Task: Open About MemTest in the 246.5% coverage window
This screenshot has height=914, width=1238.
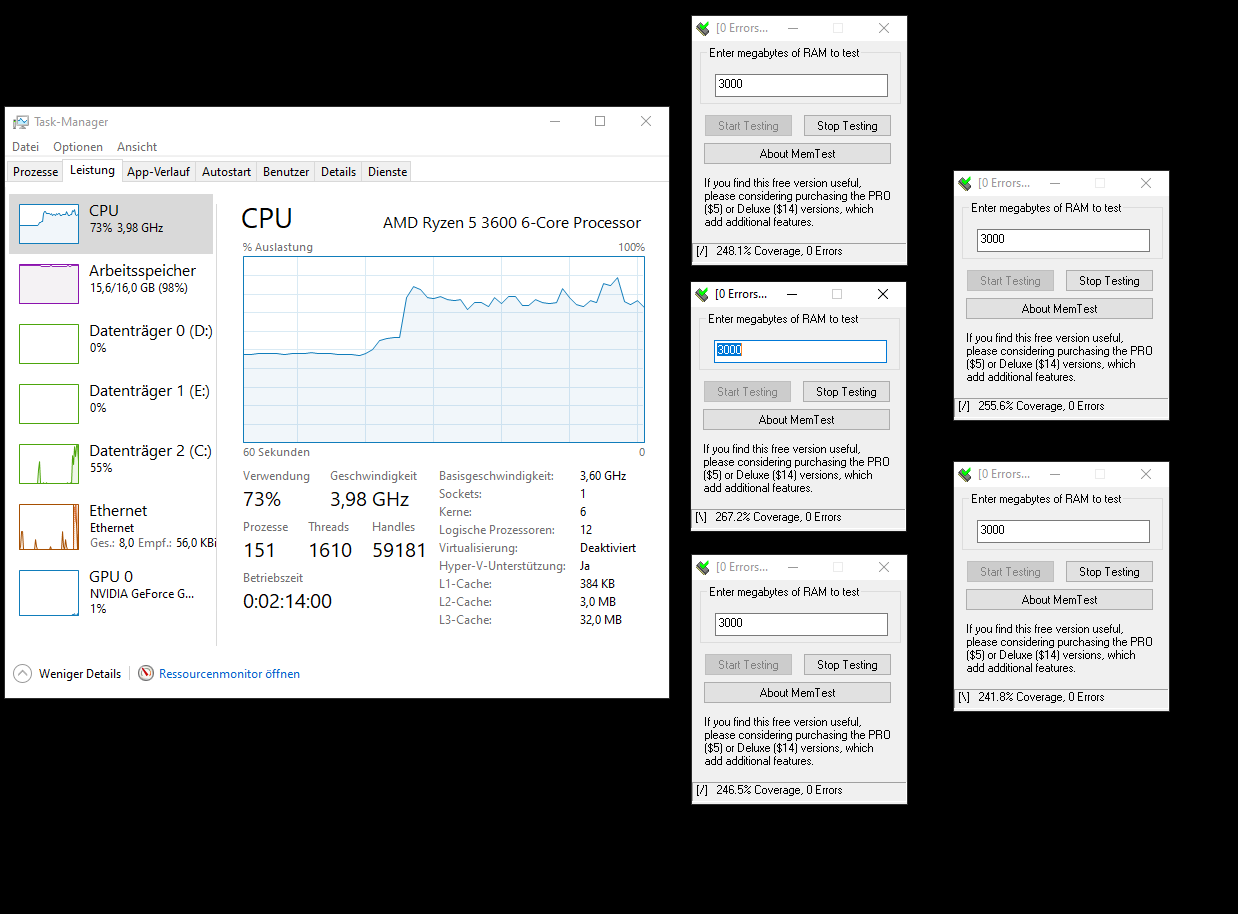Action: tap(797, 693)
